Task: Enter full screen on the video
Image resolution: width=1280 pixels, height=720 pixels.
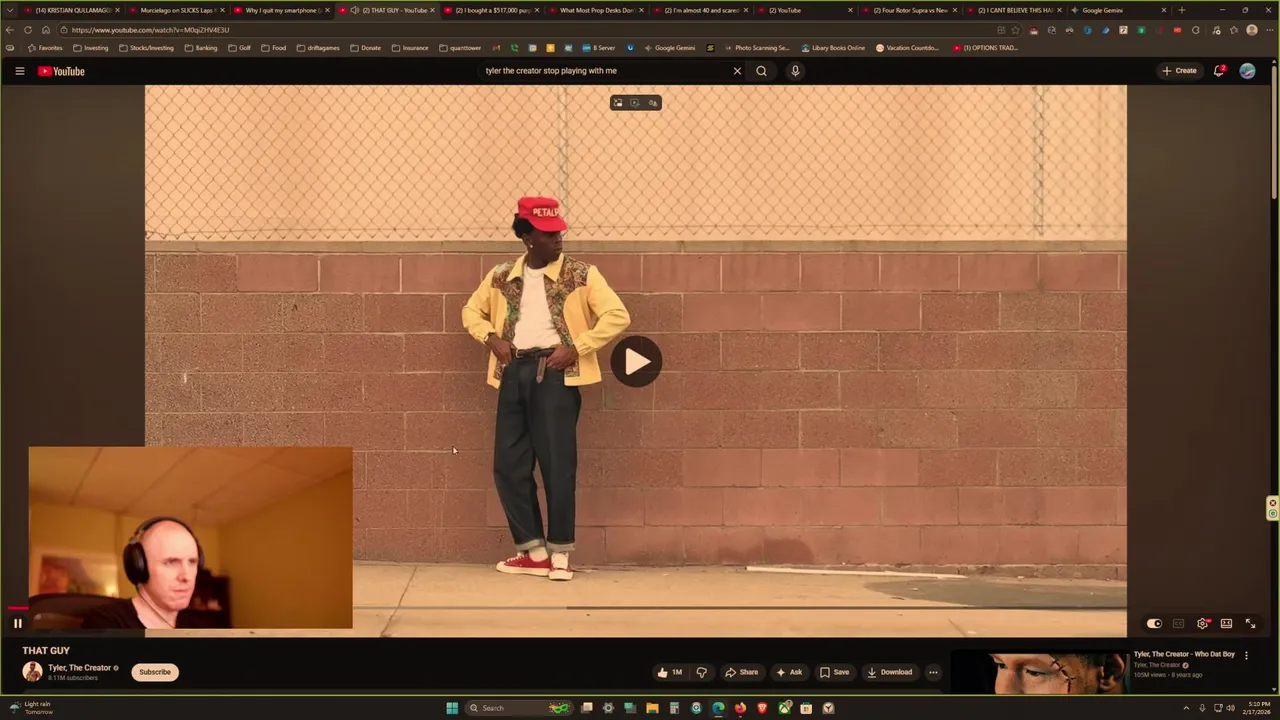Action: [1250, 623]
